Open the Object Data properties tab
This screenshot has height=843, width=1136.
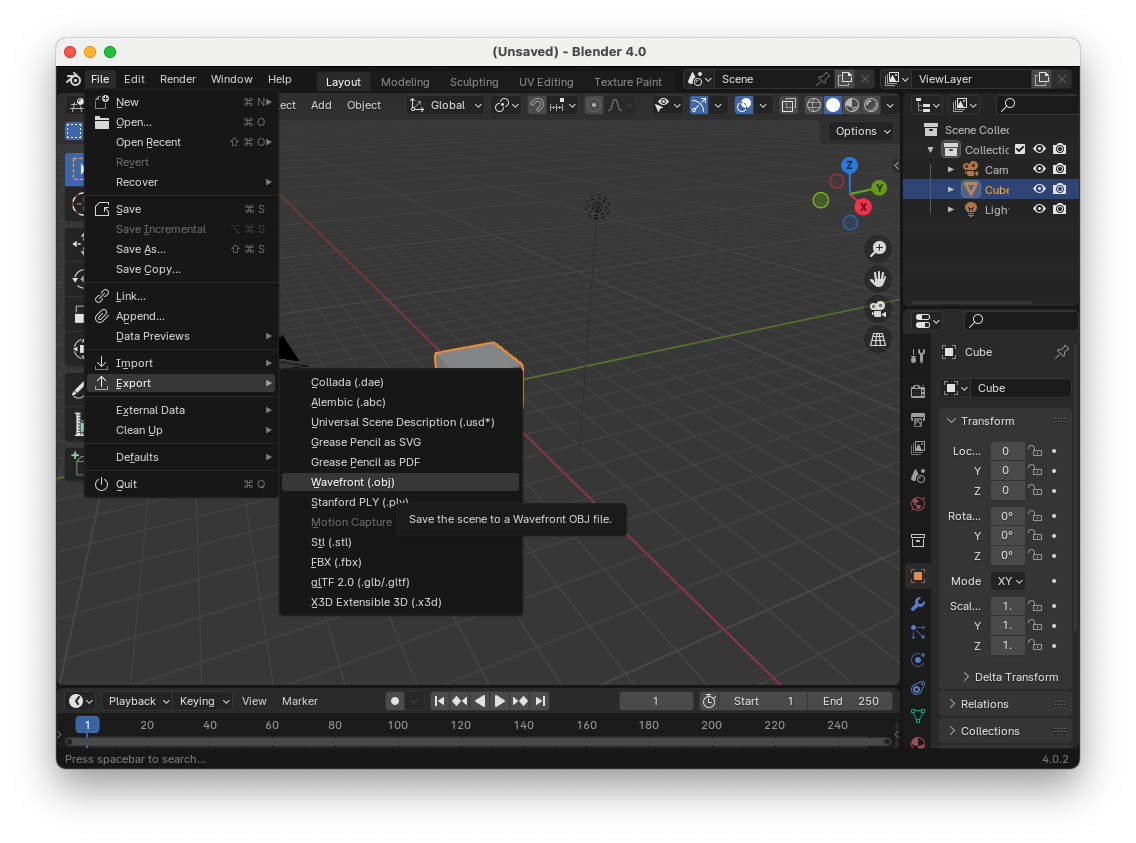918,716
